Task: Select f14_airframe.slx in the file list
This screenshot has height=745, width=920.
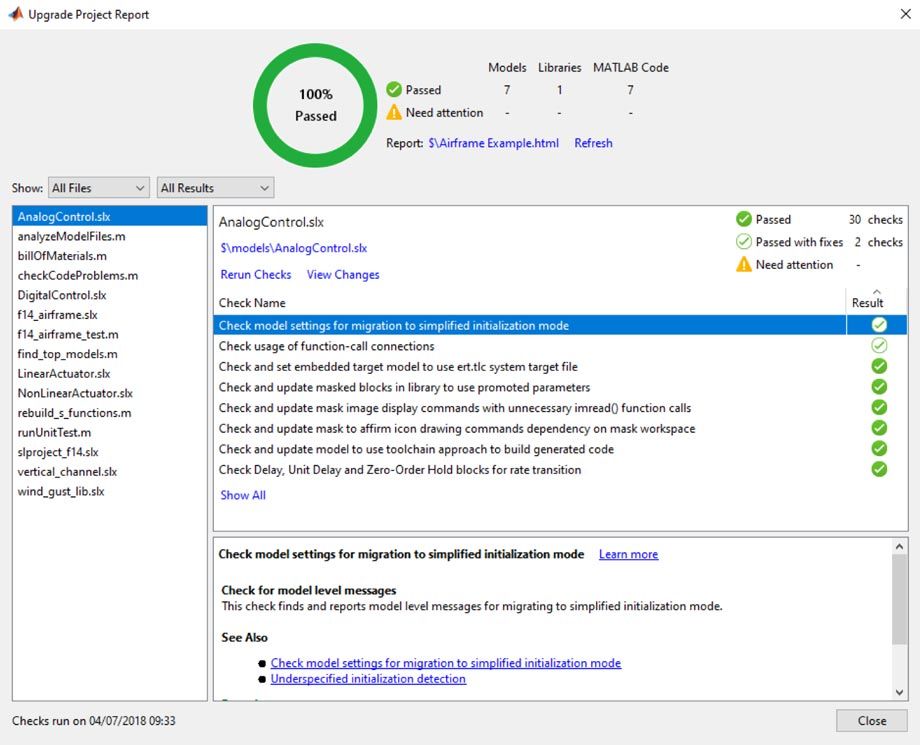Action: point(57,315)
